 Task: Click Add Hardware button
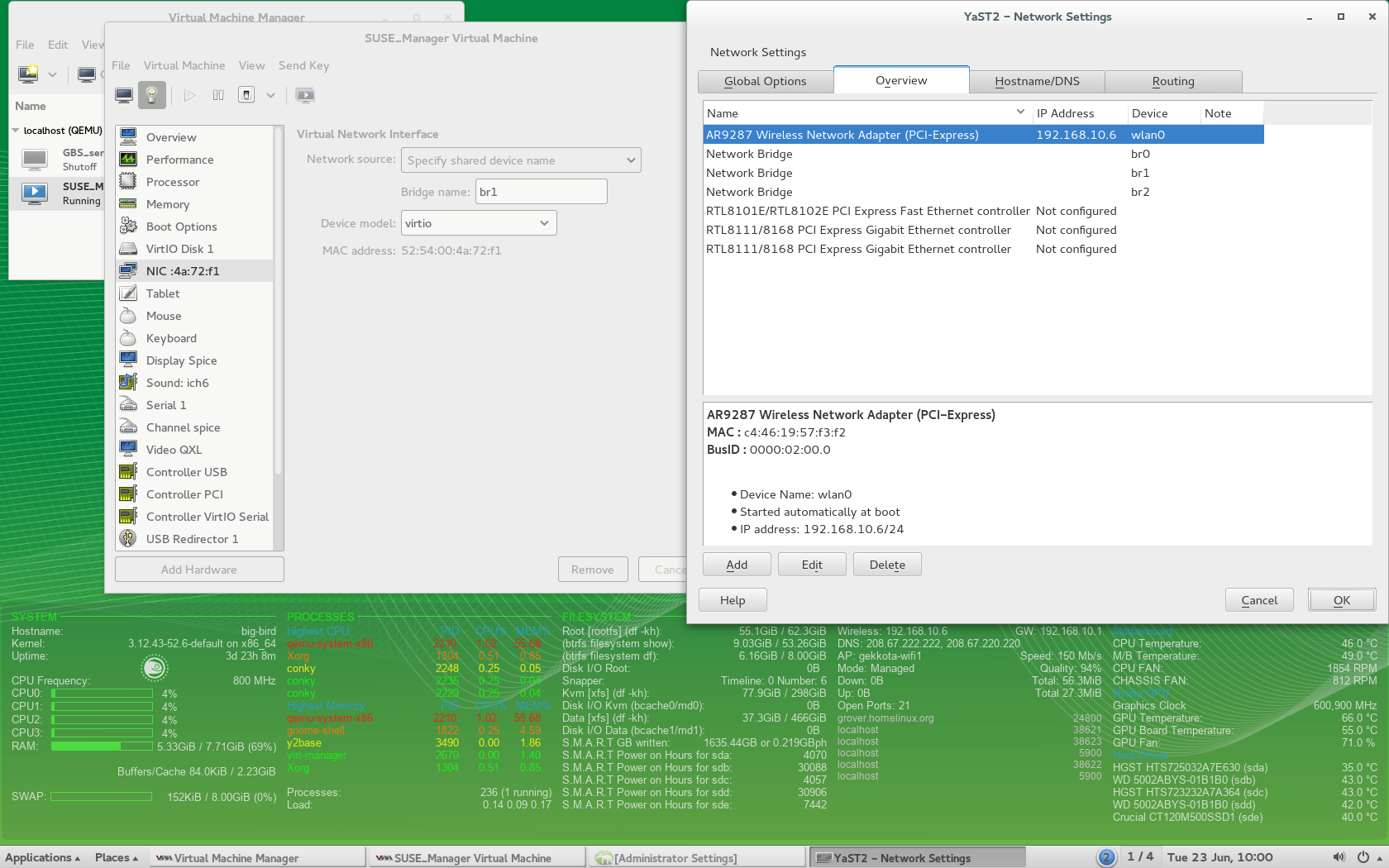click(x=199, y=570)
